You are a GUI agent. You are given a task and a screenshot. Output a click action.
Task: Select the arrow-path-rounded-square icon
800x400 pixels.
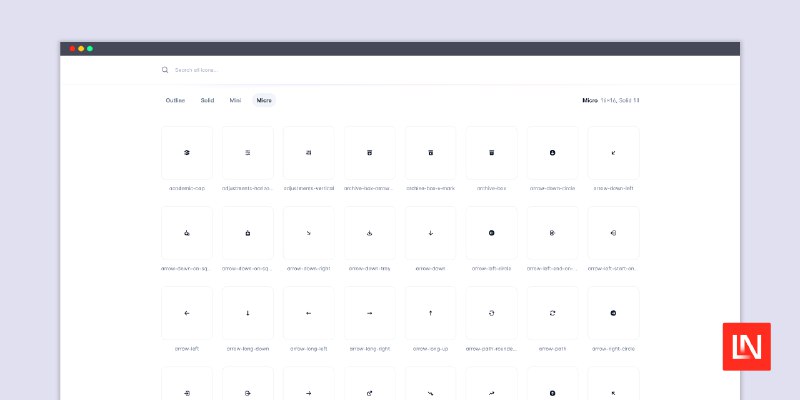[491, 313]
